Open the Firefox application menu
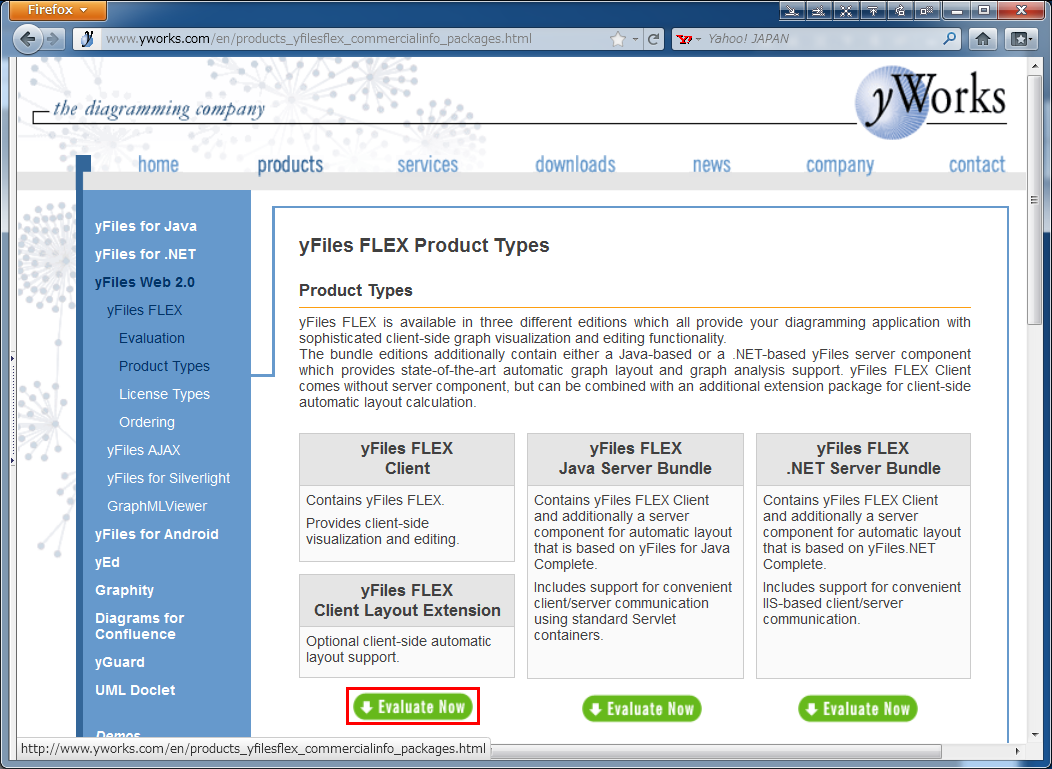The image size is (1052, 769). pyautogui.click(x=58, y=10)
